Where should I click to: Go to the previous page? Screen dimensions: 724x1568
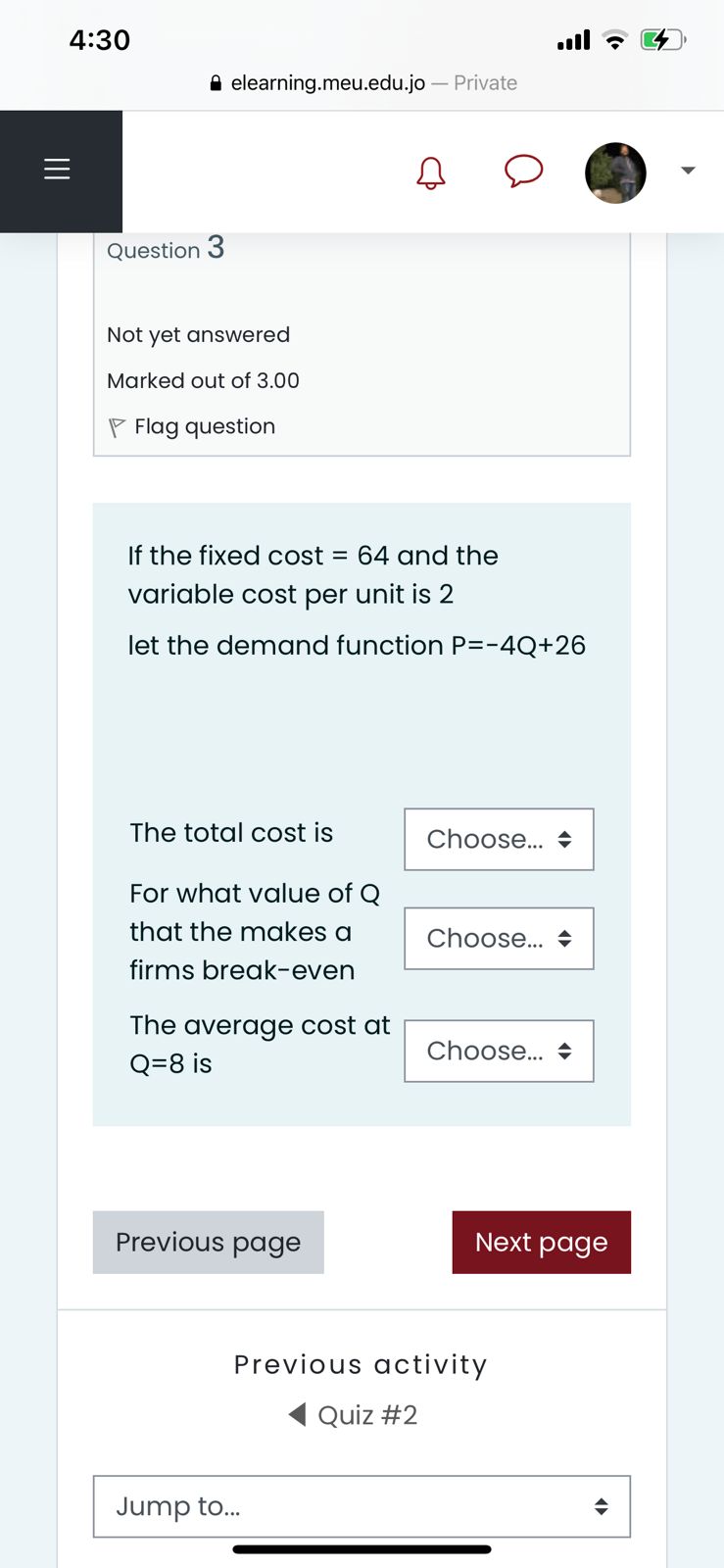click(208, 1242)
